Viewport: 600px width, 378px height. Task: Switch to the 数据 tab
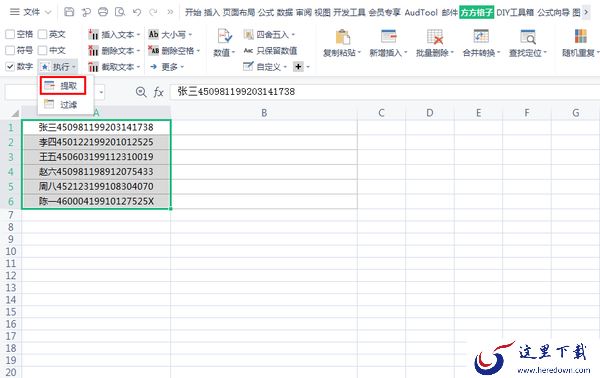pyautogui.click(x=285, y=13)
